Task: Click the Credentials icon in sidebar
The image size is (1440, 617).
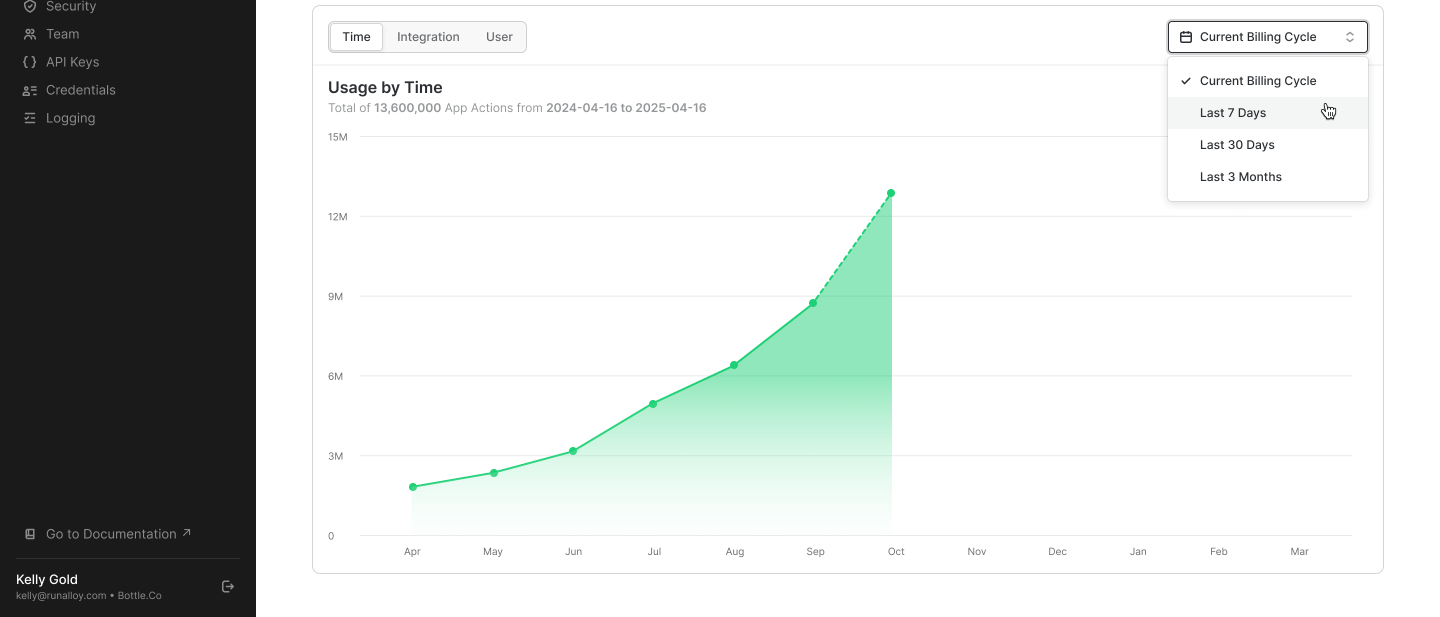Action: 30,90
